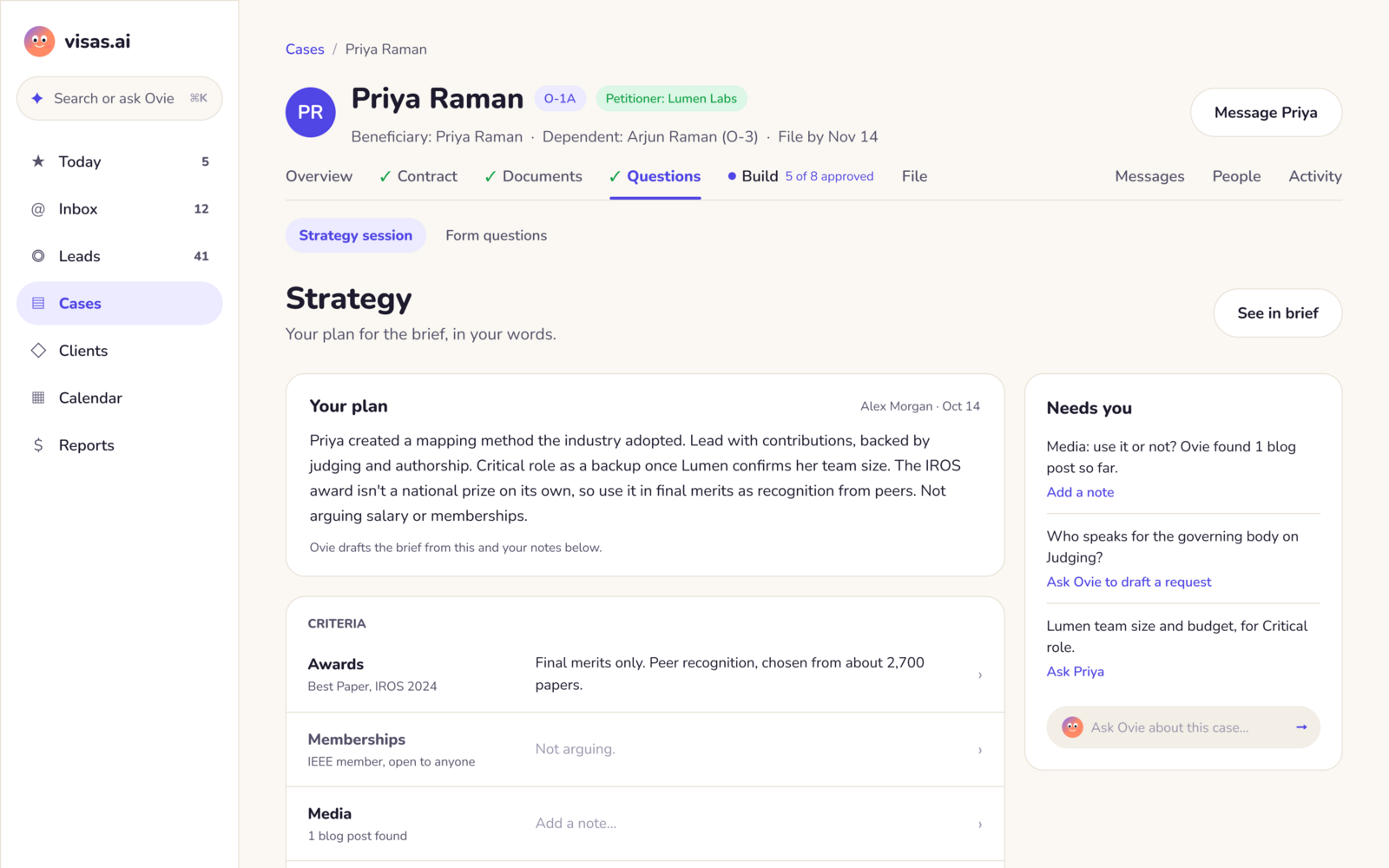Click the Add a note link
Viewport: 1389px width, 868px height.
coord(1080,492)
